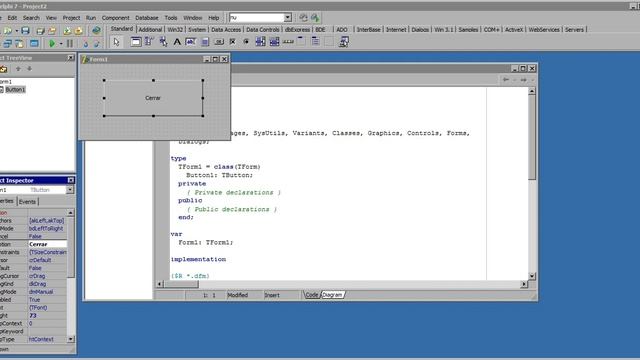
Task: Select the Code tab in code editor
Action: 311,295
